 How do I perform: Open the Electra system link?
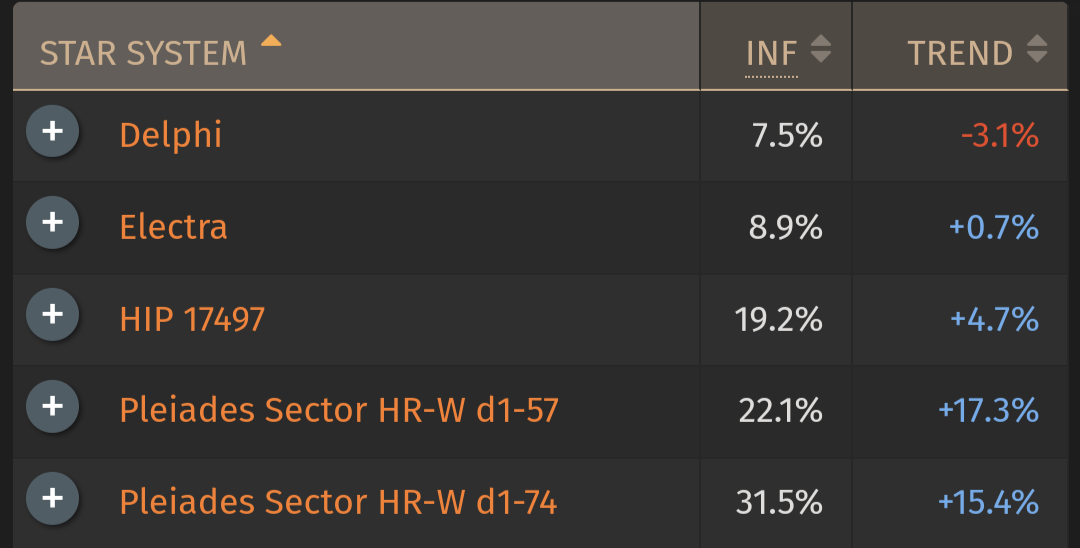(174, 226)
